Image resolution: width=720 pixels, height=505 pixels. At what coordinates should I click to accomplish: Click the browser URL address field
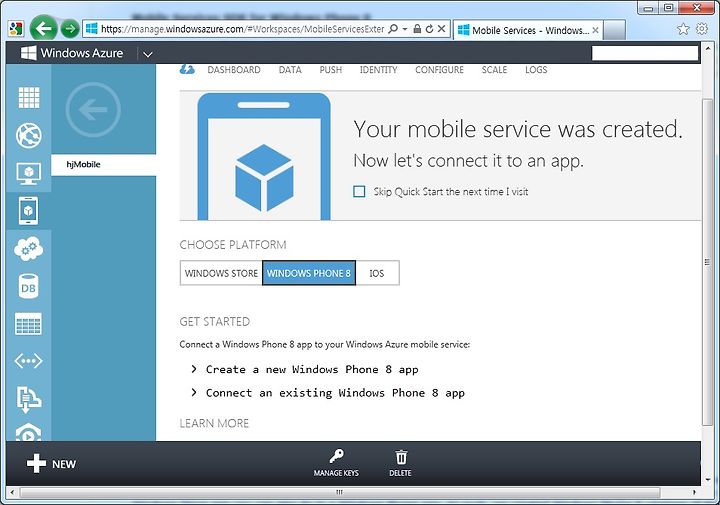tap(242, 29)
